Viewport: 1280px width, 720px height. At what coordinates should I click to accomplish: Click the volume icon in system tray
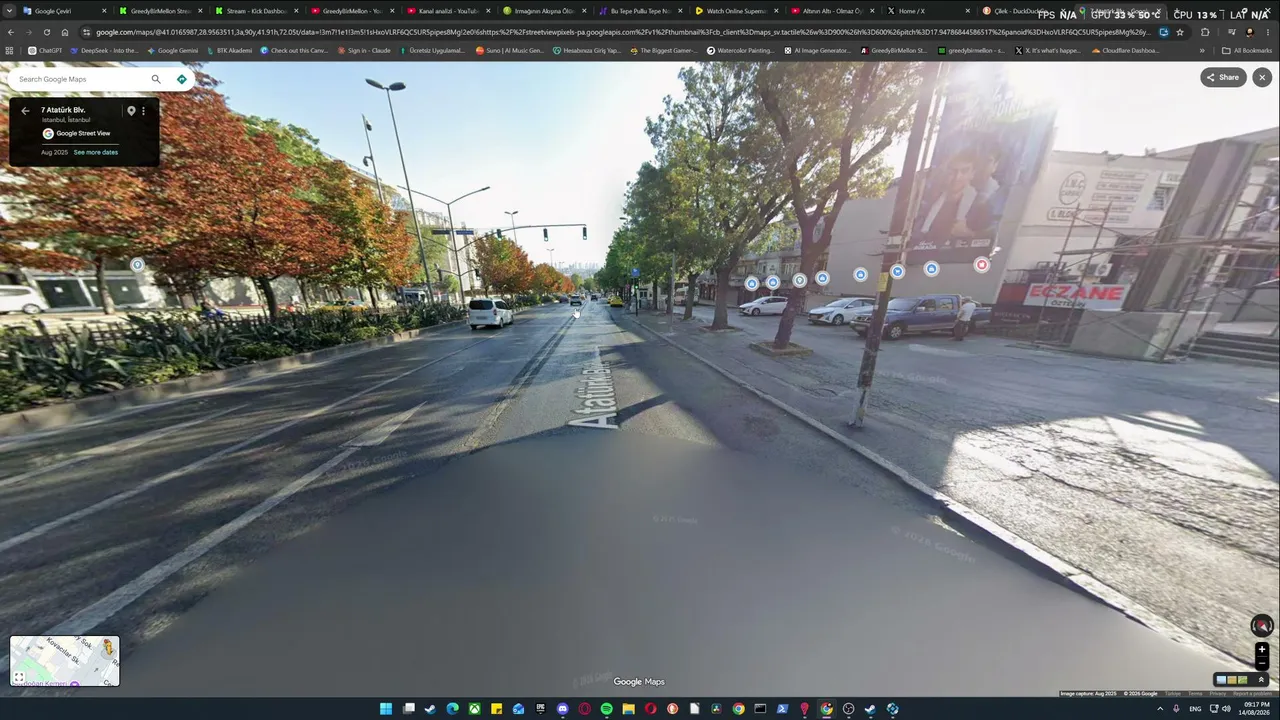pos(1226,709)
